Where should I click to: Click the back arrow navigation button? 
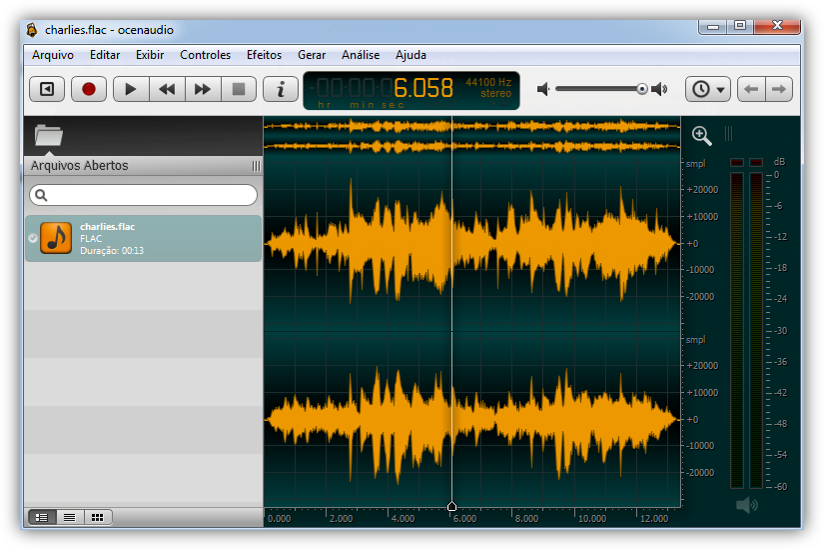[x=751, y=89]
